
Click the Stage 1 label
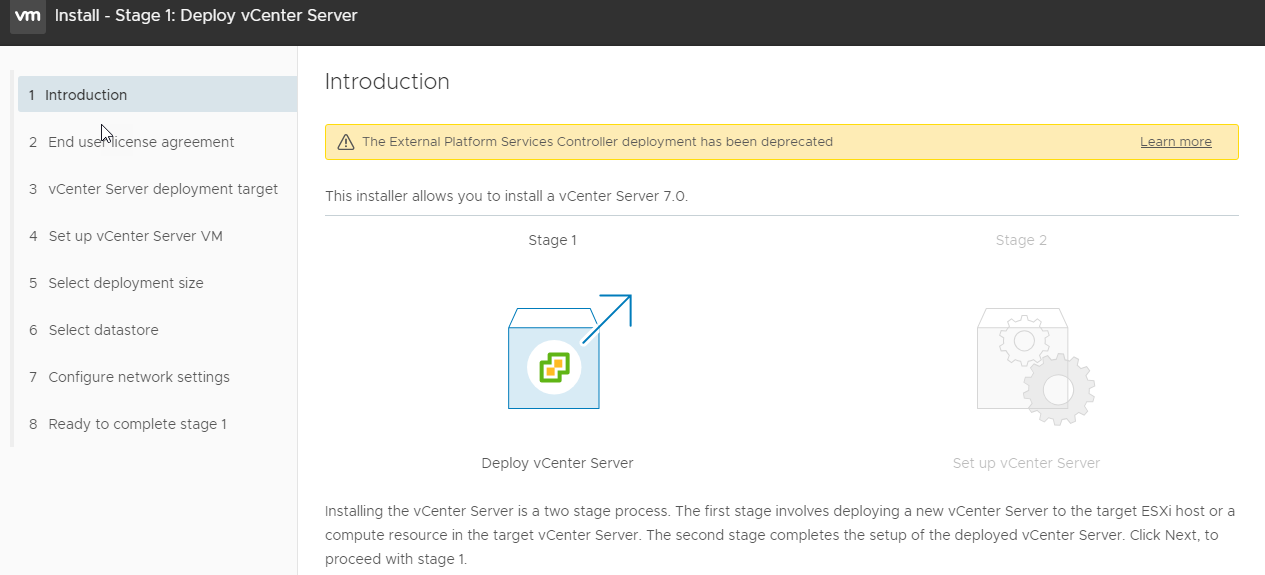tap(552, 240)
